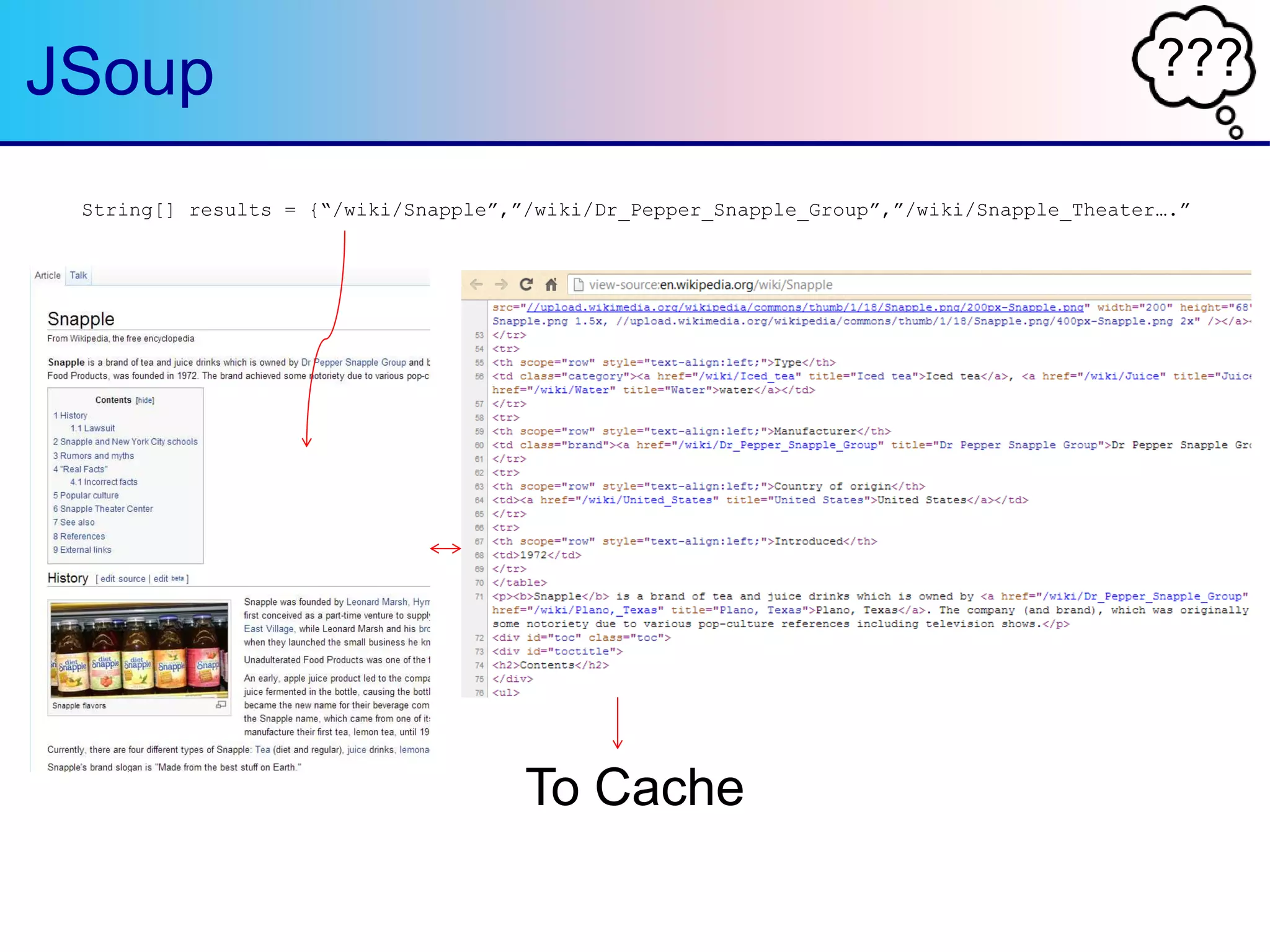Jump to 9 External links

coord(82,550)
